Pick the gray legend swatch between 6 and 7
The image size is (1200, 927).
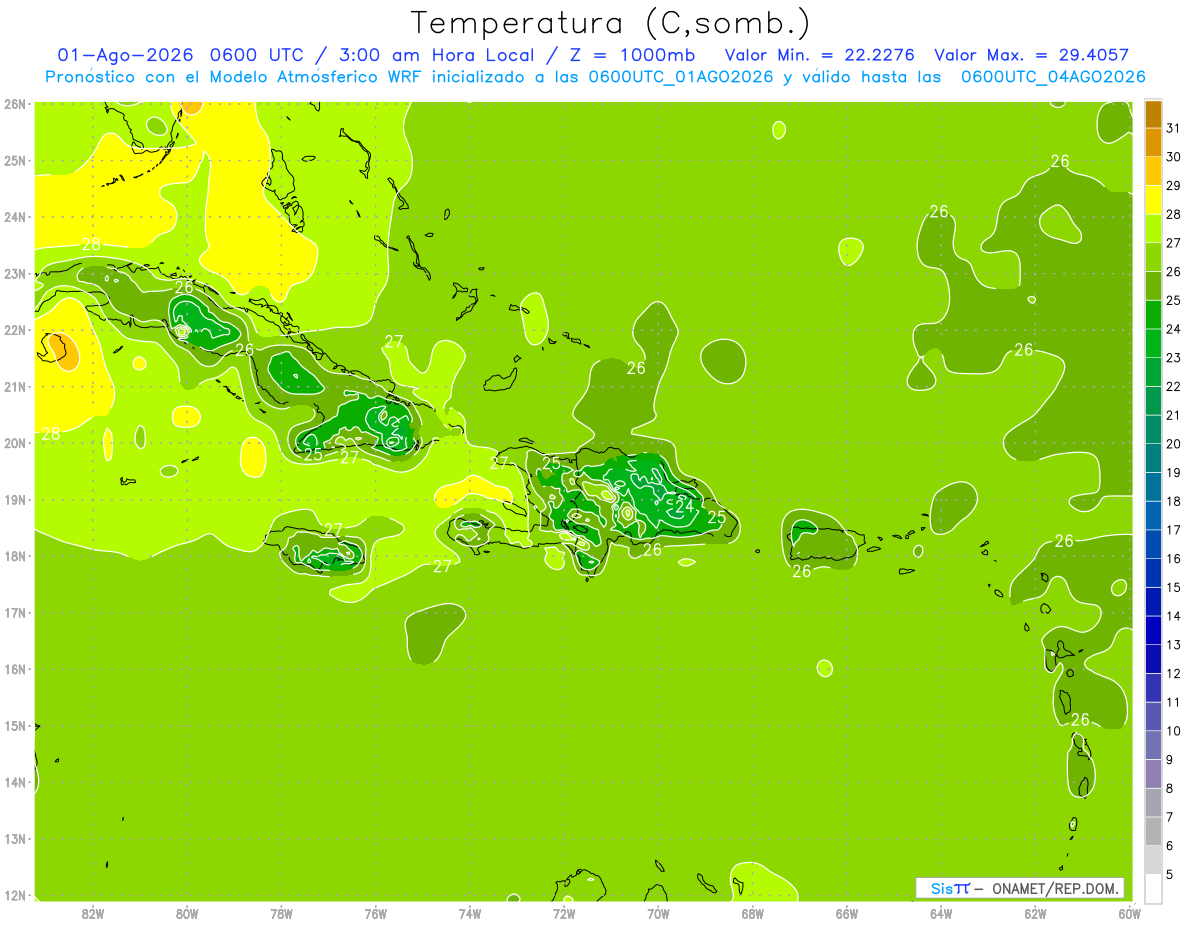tap(1153, 831)
